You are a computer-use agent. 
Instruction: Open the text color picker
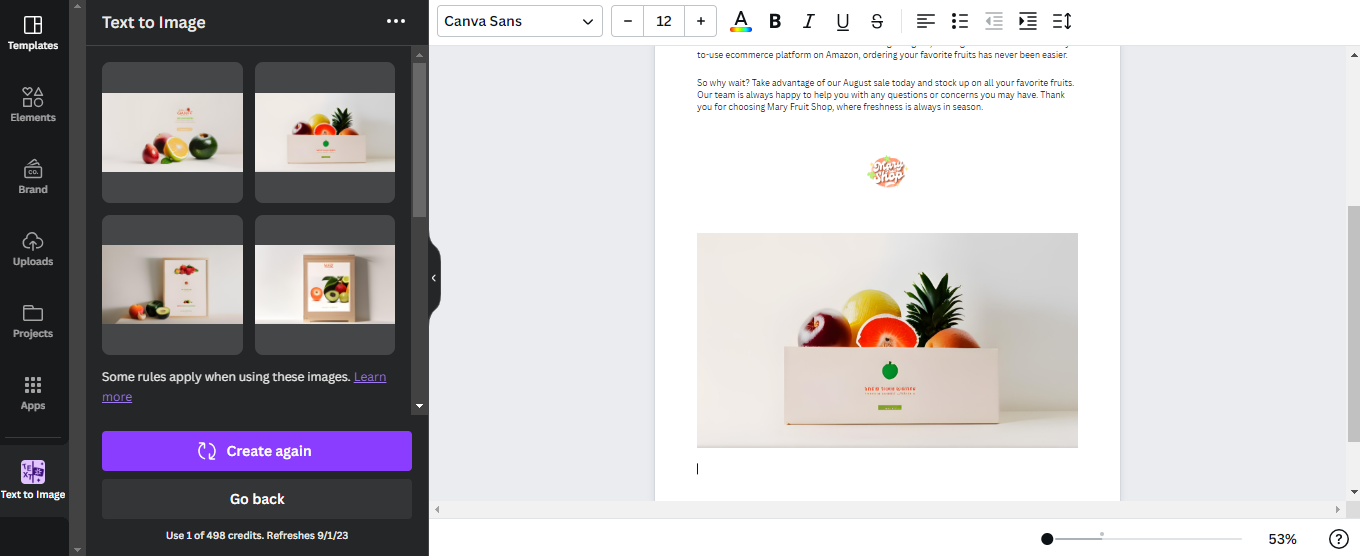(x=741, y=21)
